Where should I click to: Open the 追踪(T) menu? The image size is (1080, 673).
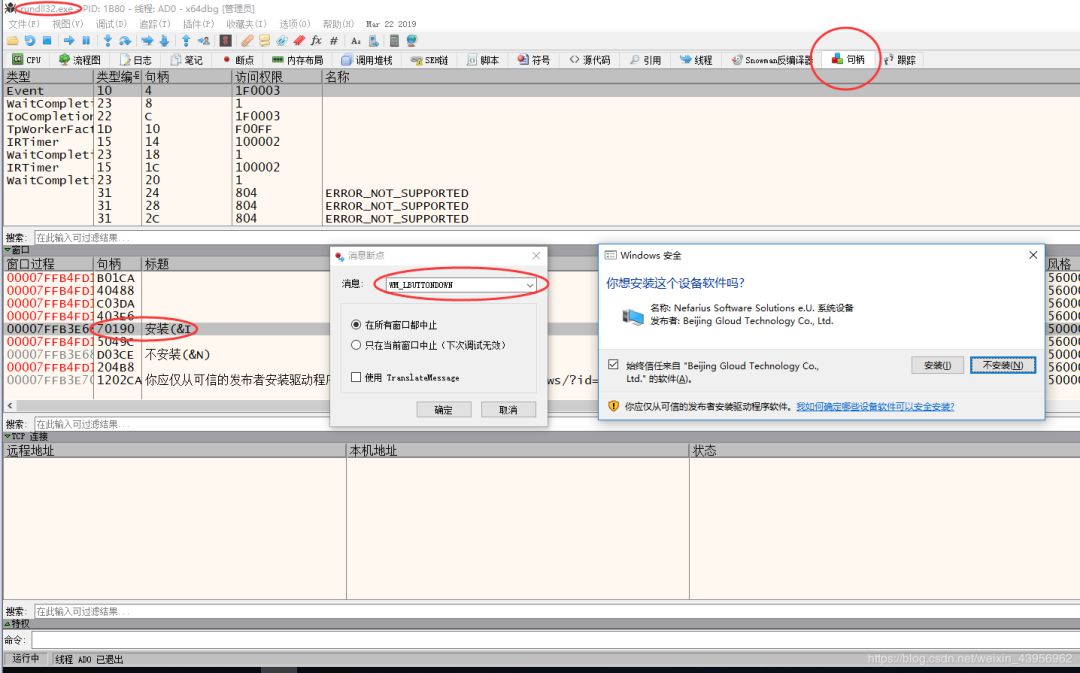click(154, 23)
